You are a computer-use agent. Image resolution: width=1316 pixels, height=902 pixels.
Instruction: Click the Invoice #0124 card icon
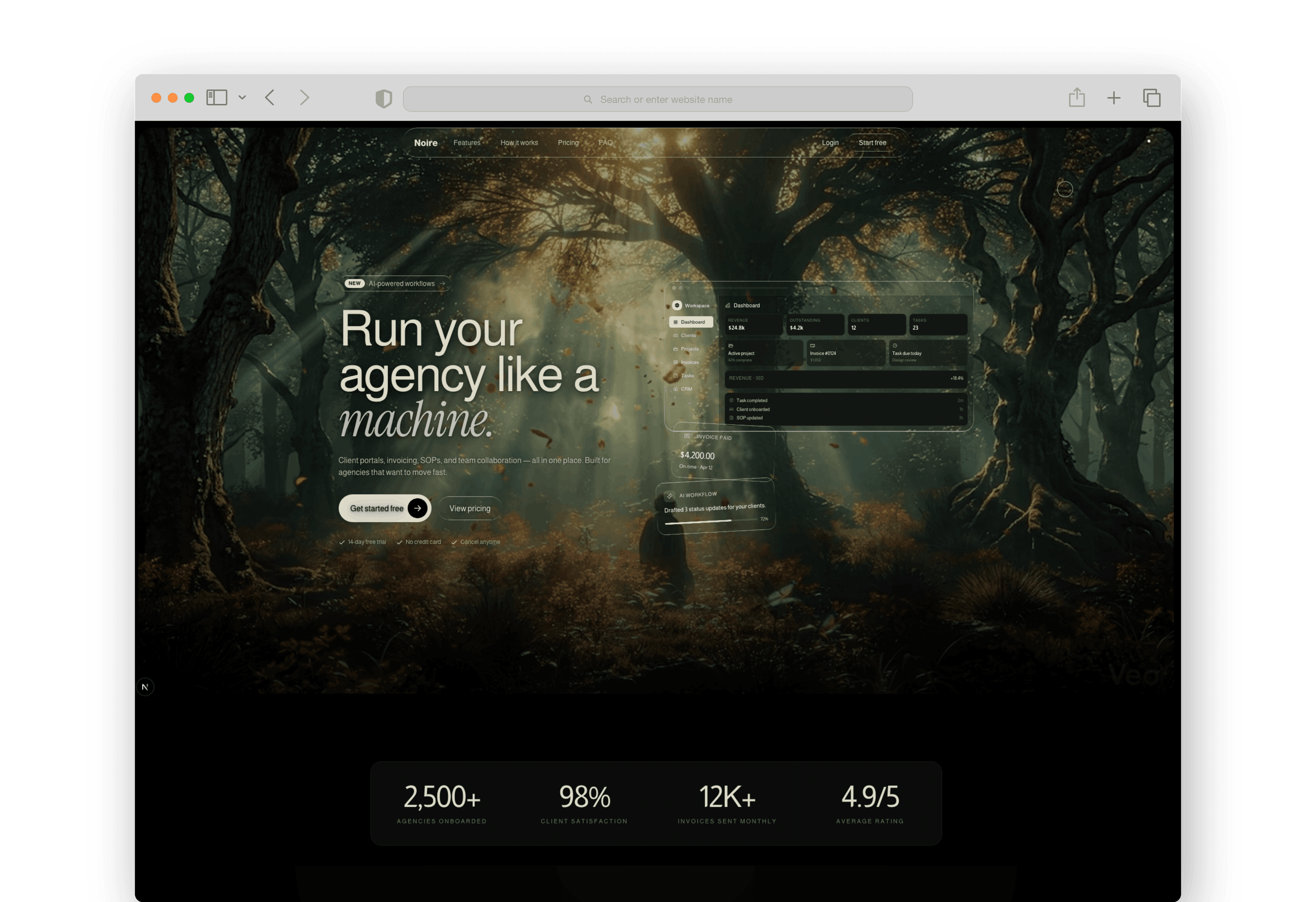812,345
